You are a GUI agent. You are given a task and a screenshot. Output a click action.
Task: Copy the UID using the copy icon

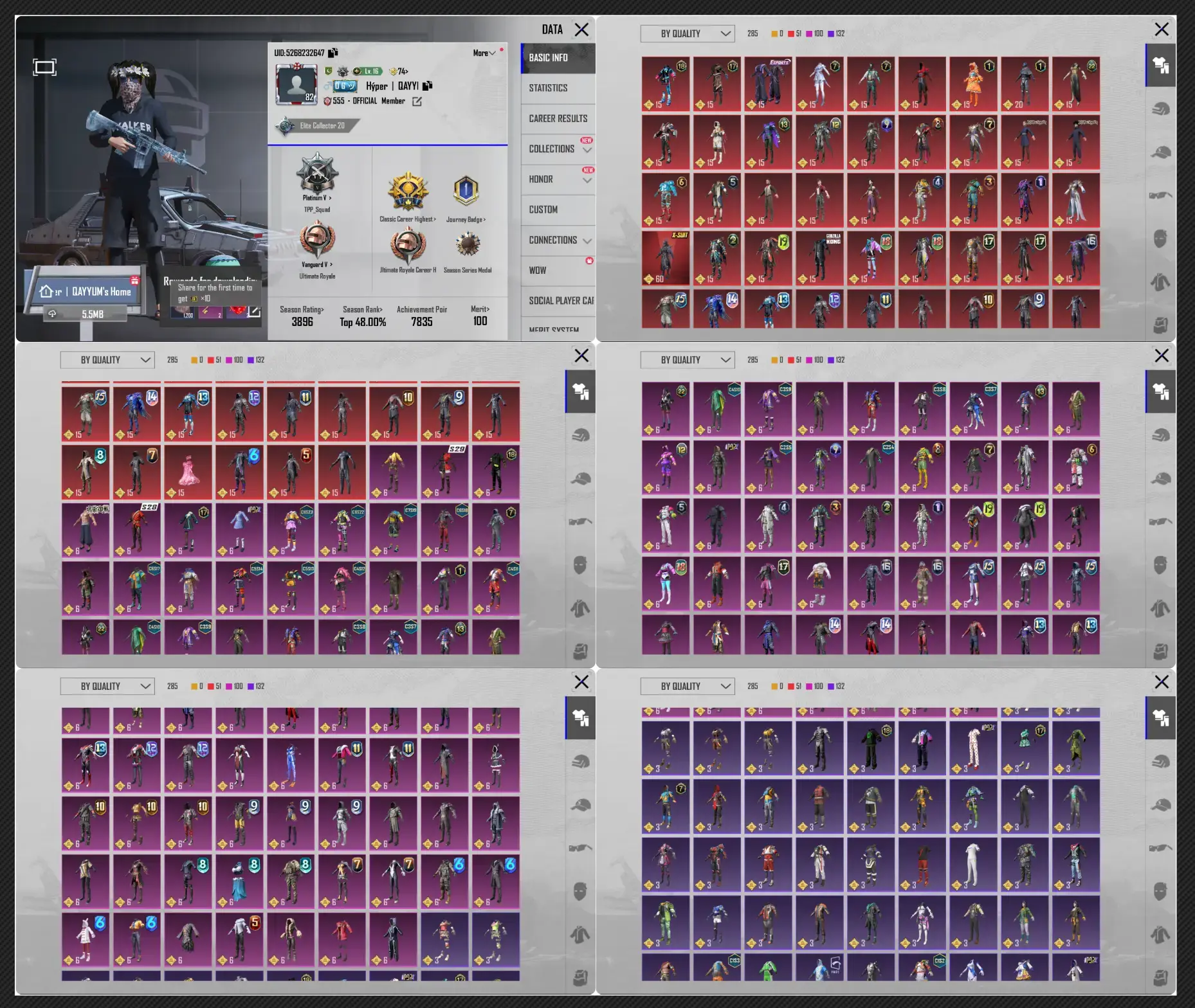[333, 53]
